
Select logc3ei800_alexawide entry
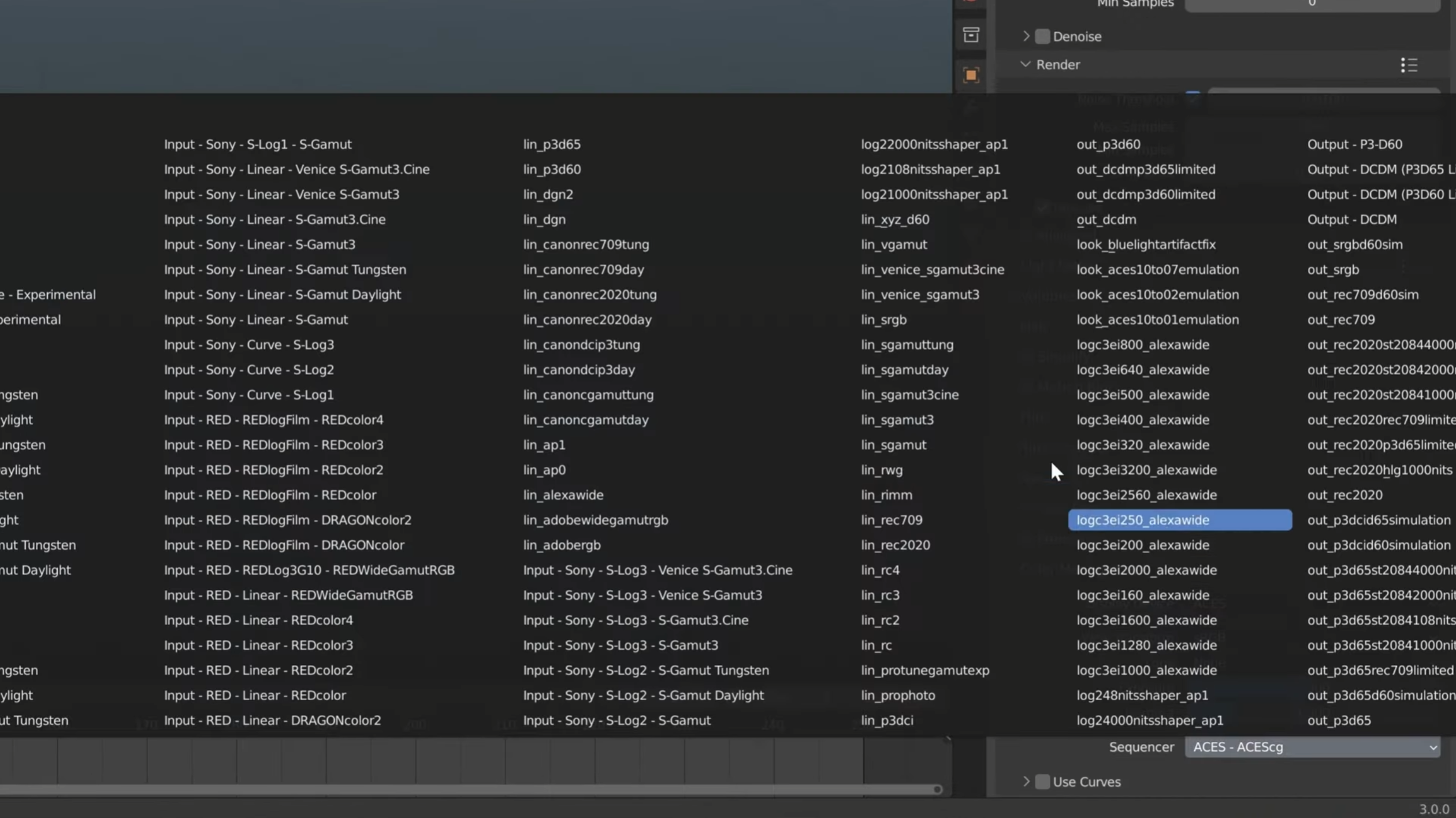(x=1143, y=345)
